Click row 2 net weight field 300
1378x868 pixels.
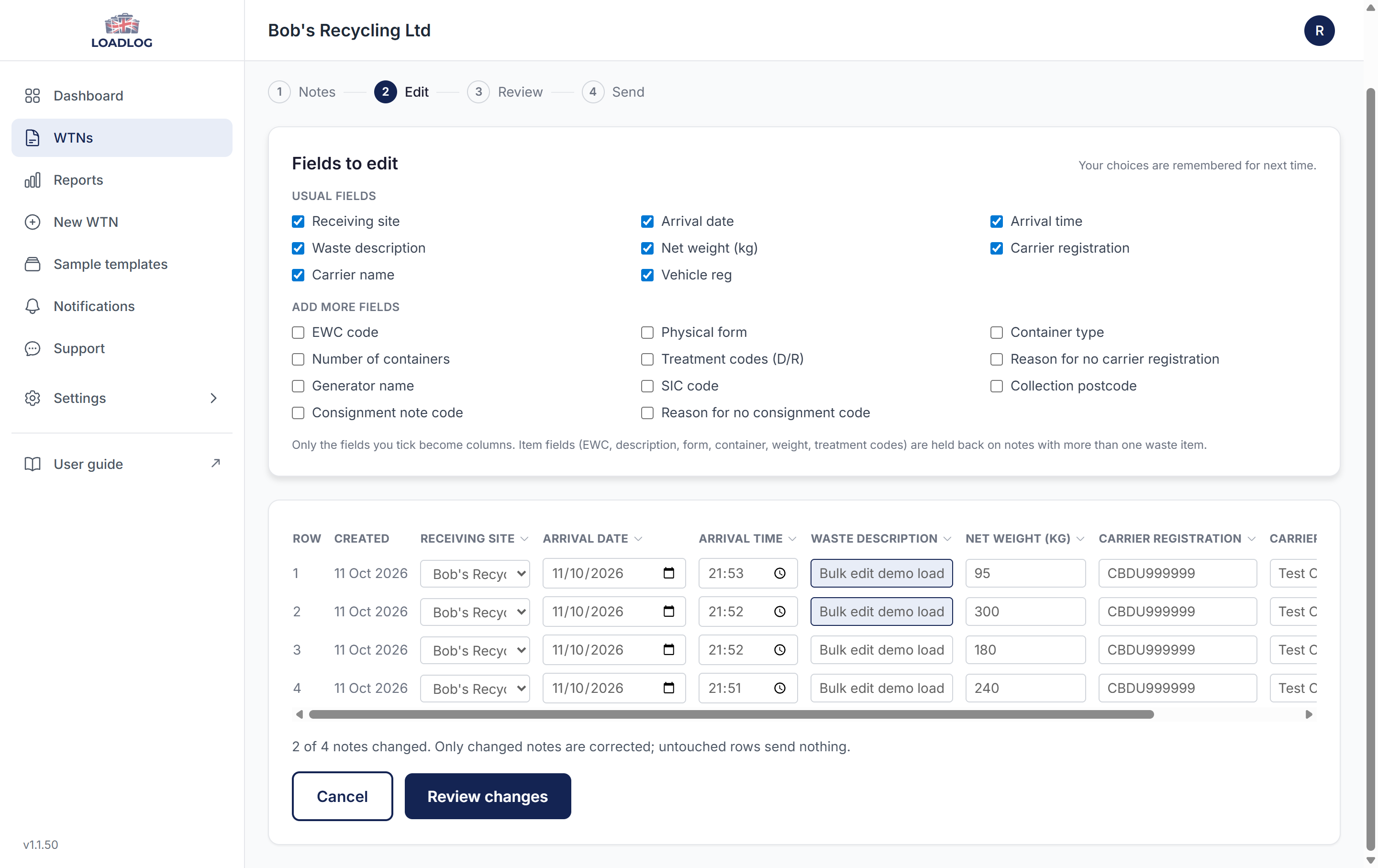coord(1025,612)
